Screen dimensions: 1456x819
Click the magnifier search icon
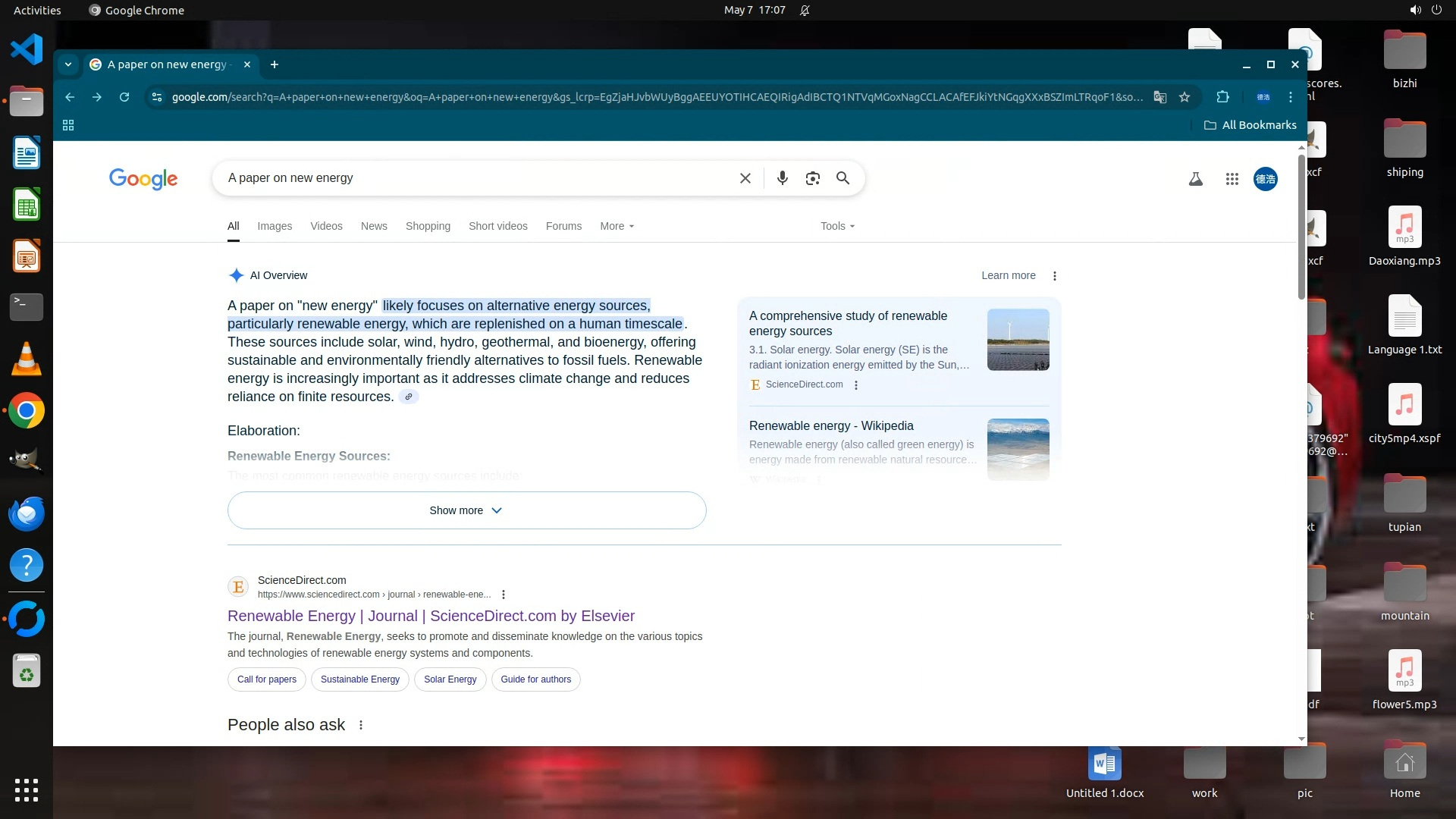click(x=843, y=178)
